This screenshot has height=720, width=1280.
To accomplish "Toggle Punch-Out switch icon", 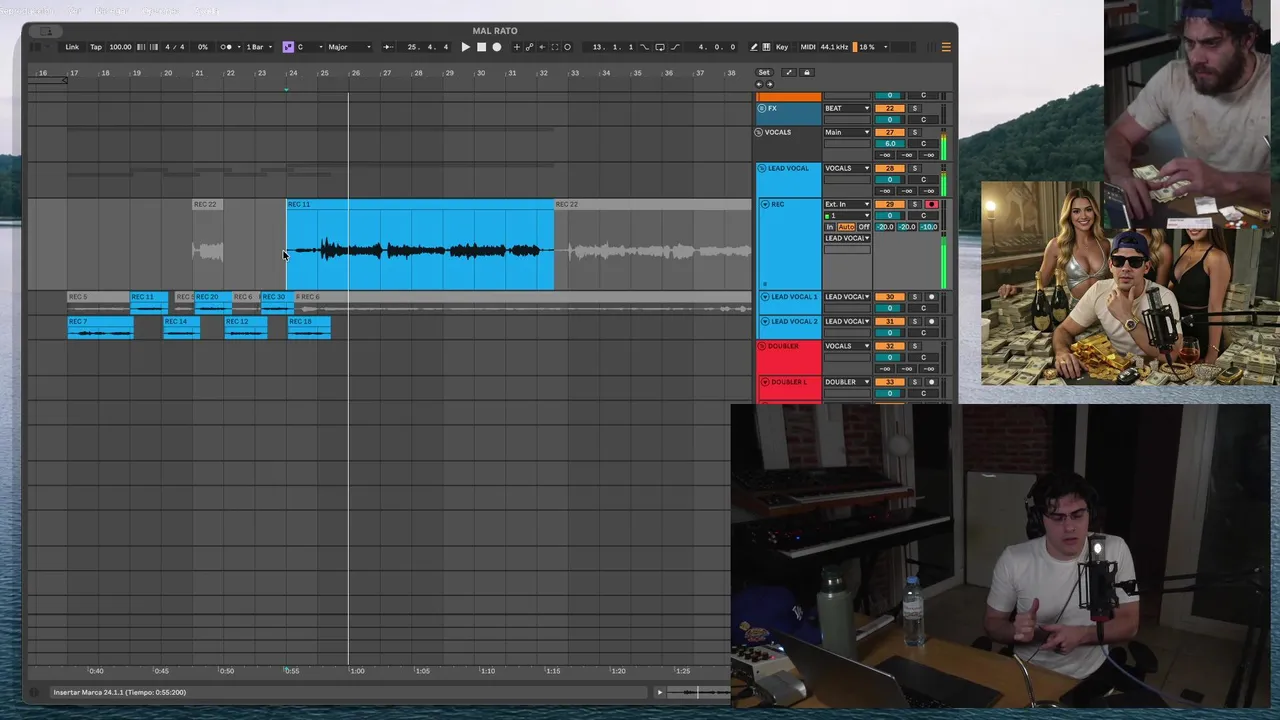I will (x=675, y=47).
